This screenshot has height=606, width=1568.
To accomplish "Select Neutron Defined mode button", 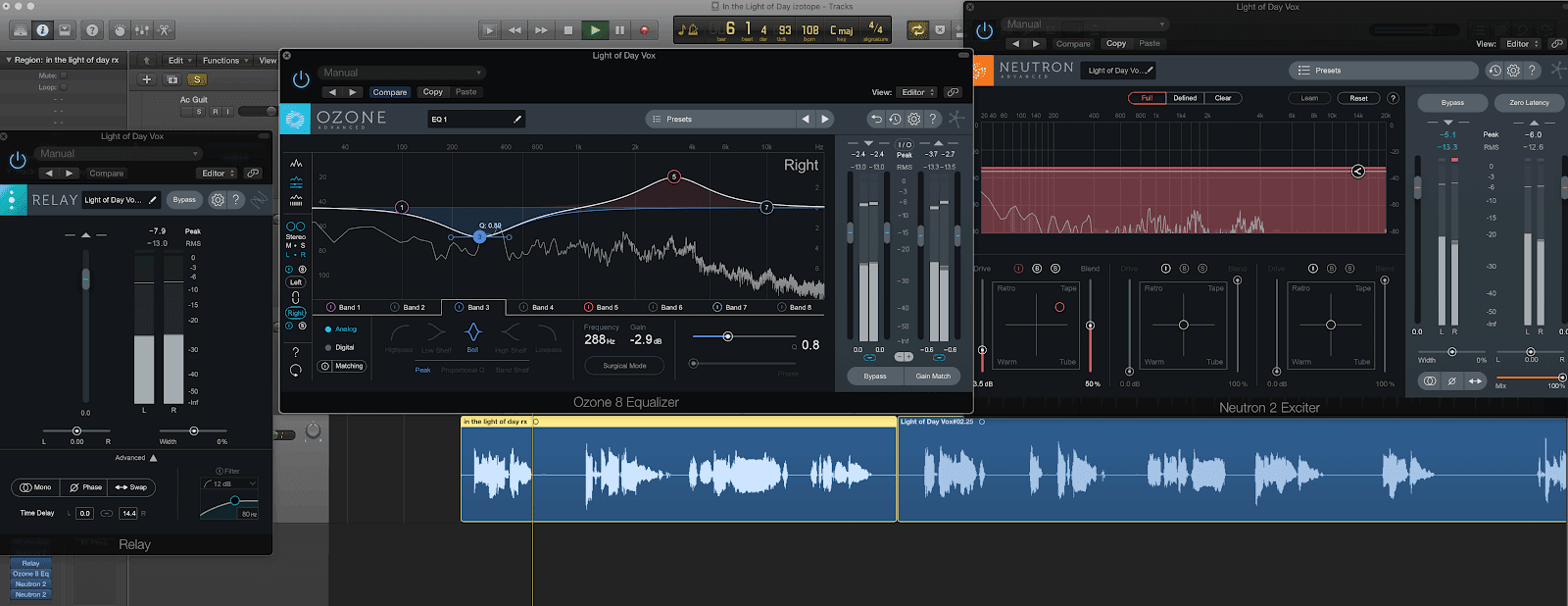I will point(1185,98).
